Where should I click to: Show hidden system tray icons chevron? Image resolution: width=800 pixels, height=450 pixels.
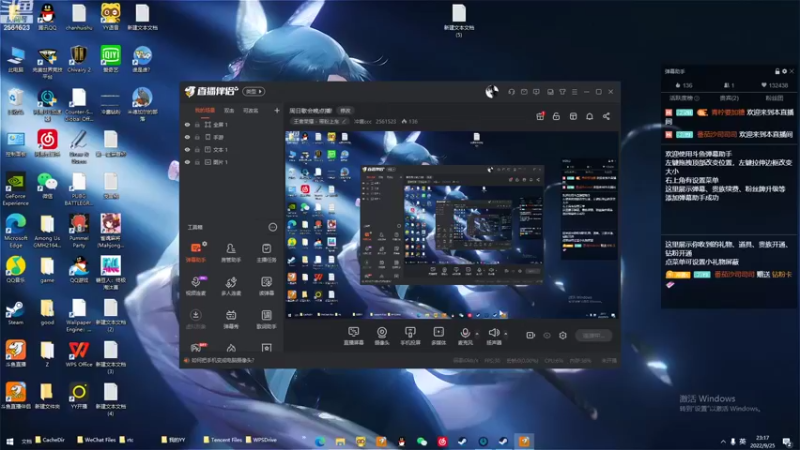tap(723, 441)
